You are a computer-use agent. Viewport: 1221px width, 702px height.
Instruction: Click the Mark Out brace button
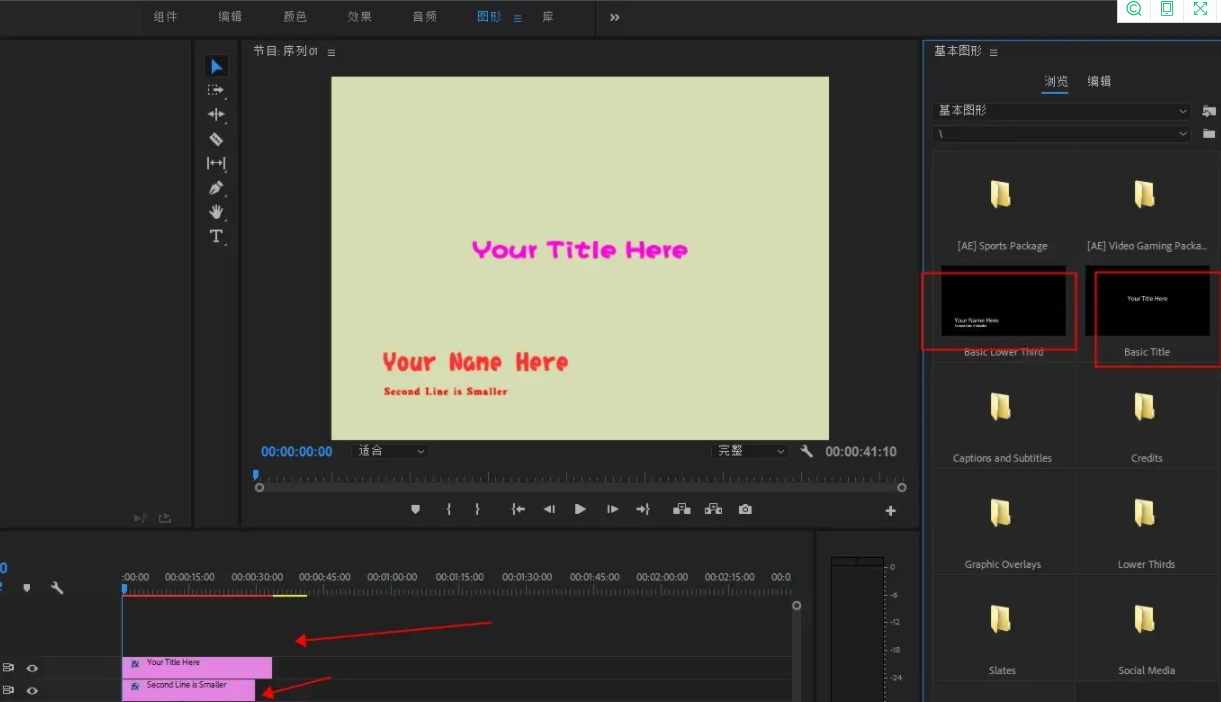pyautogui.click(x=477, y=509)
